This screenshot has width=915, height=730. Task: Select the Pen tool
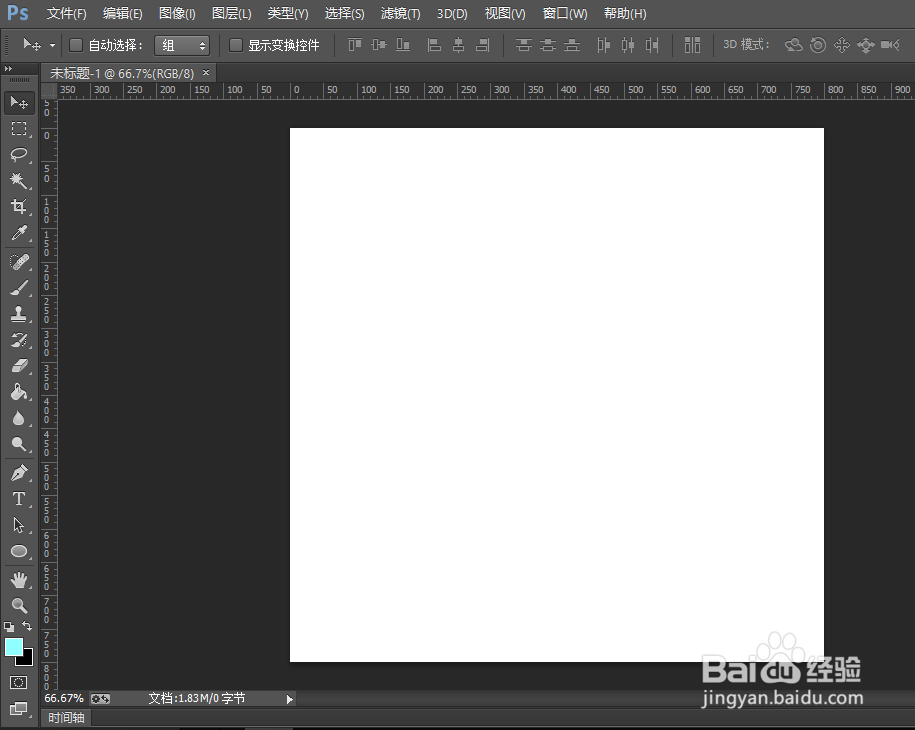point(19,473)
